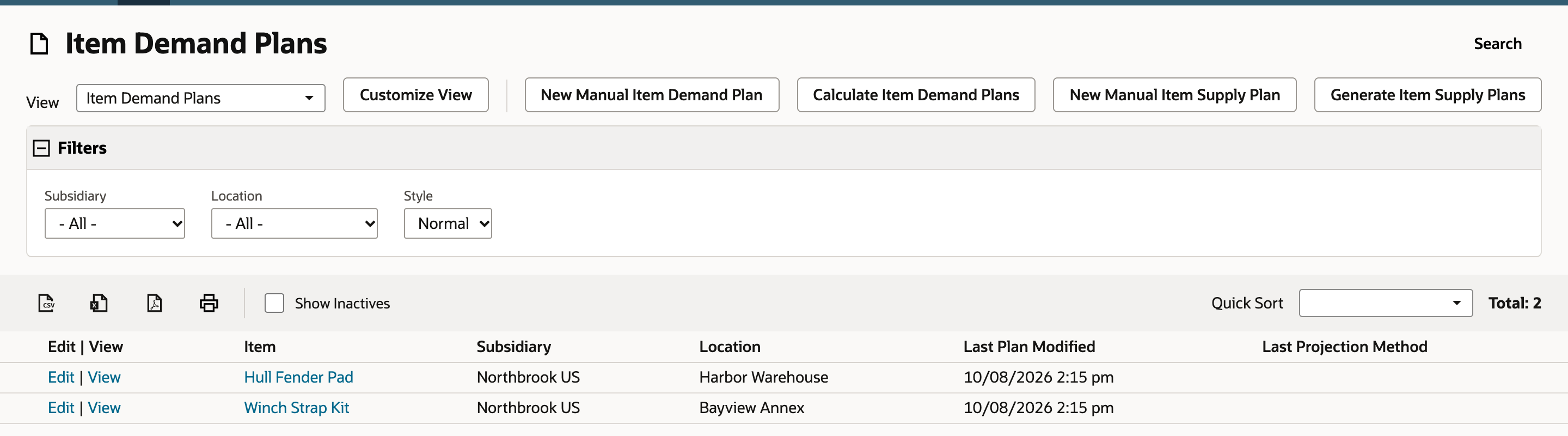
Task: Click the Last Projection Method column header
Action: coord(1345,347)
